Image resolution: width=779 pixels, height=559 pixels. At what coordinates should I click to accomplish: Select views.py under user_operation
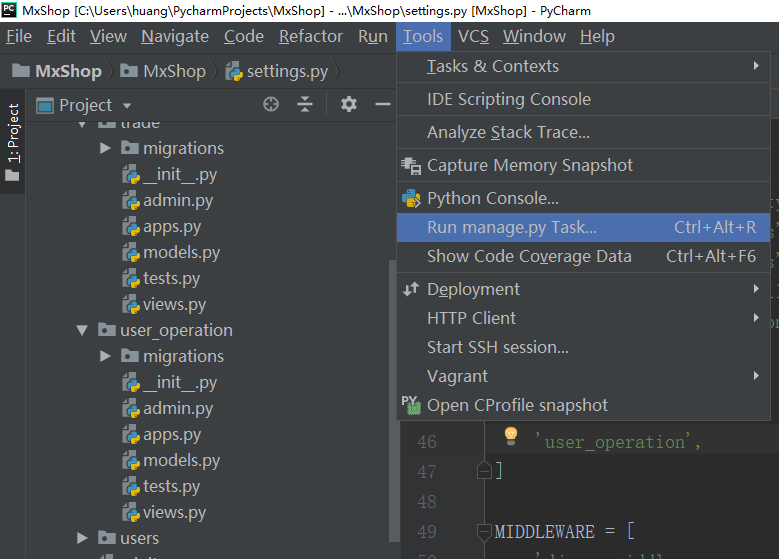coord(164,512)
